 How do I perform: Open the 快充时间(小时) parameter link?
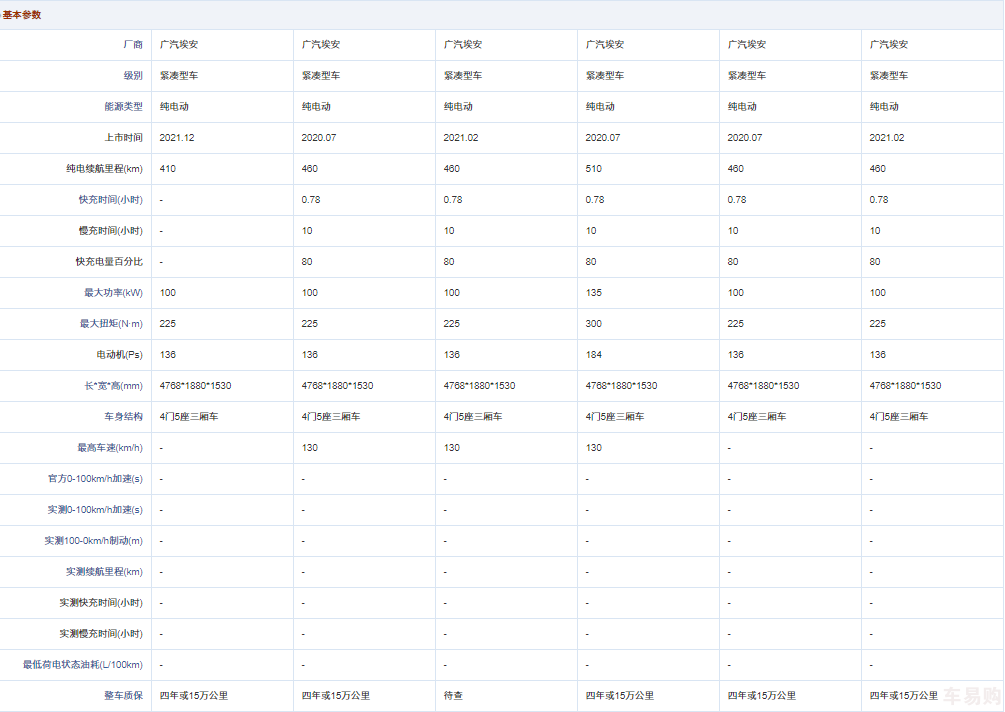coord(110,199)
